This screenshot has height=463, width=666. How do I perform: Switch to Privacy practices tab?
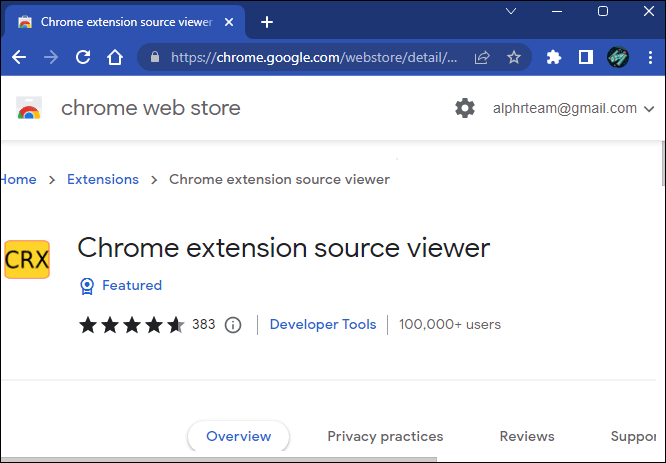[385, 436]
